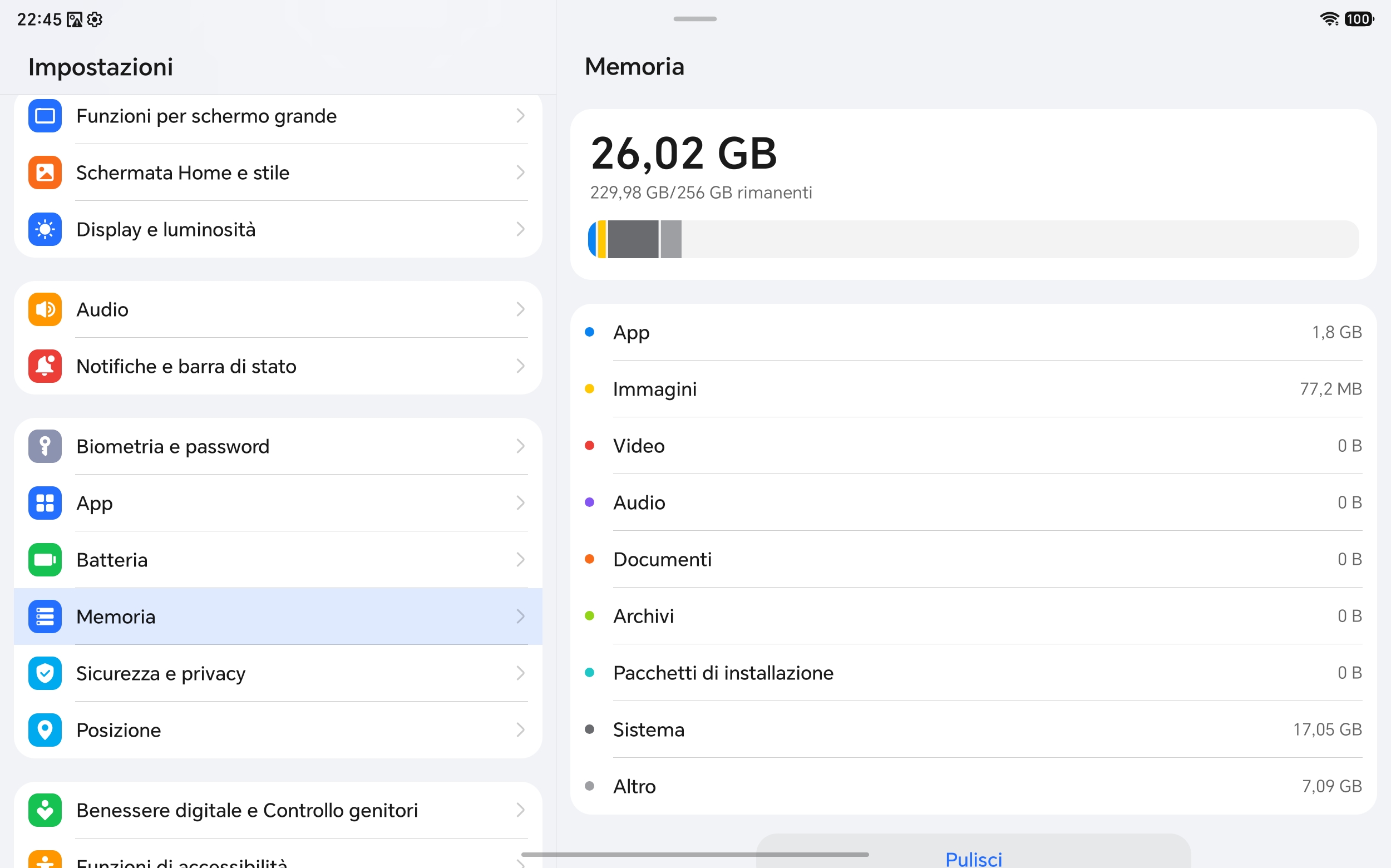Image resolution: width=1391 pixels, height=868 pixels.
Task: Tap the 22:45 clock in status bar
Action: tap(39, 19)
